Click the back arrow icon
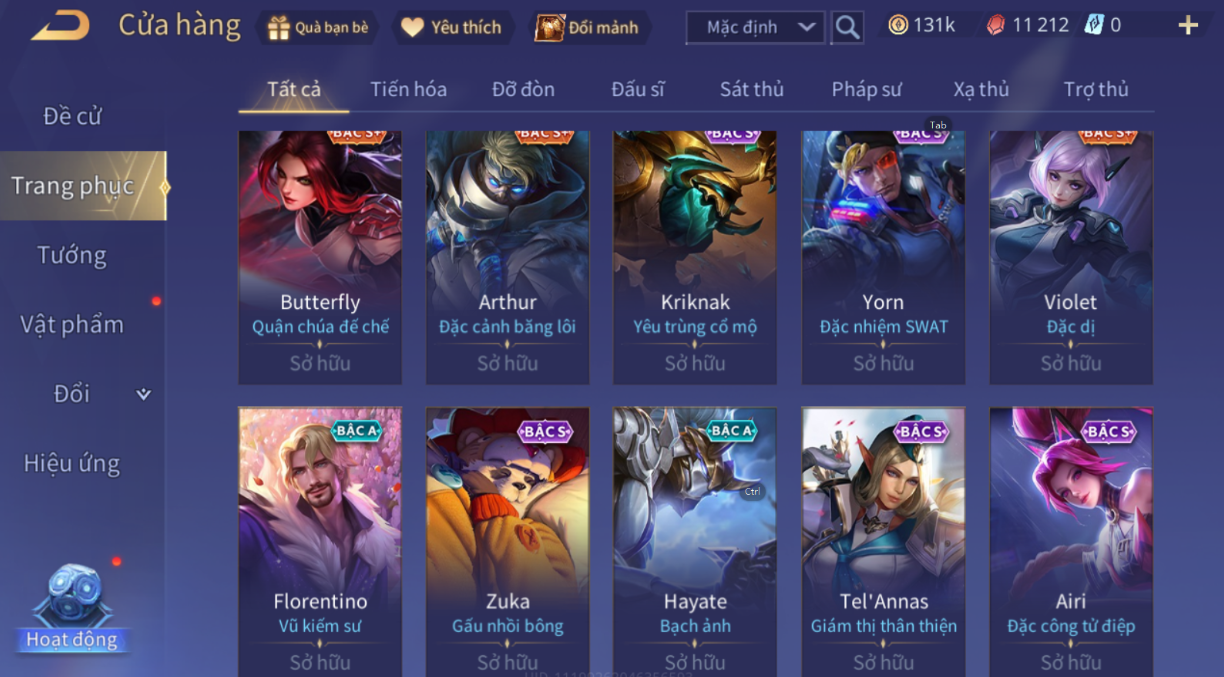 coord(60,26)
